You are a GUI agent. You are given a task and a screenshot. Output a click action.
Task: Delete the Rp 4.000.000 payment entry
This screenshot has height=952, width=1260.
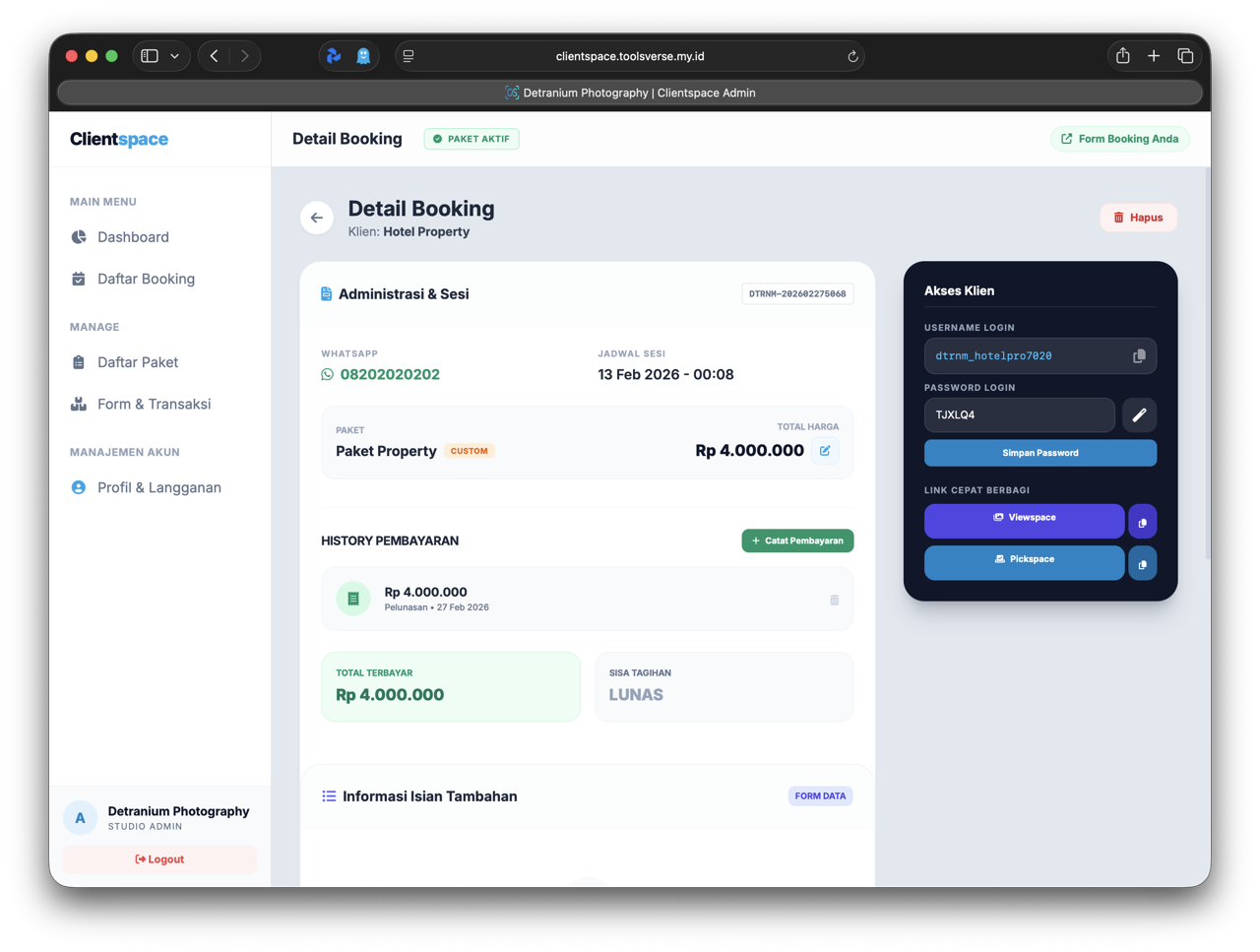pos(834,600)
